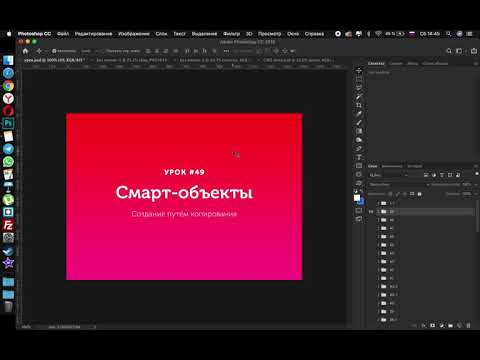Viewport: 480px width, 360px height.
Task: Click the Home icon in options bar
Action: (25, 51)
